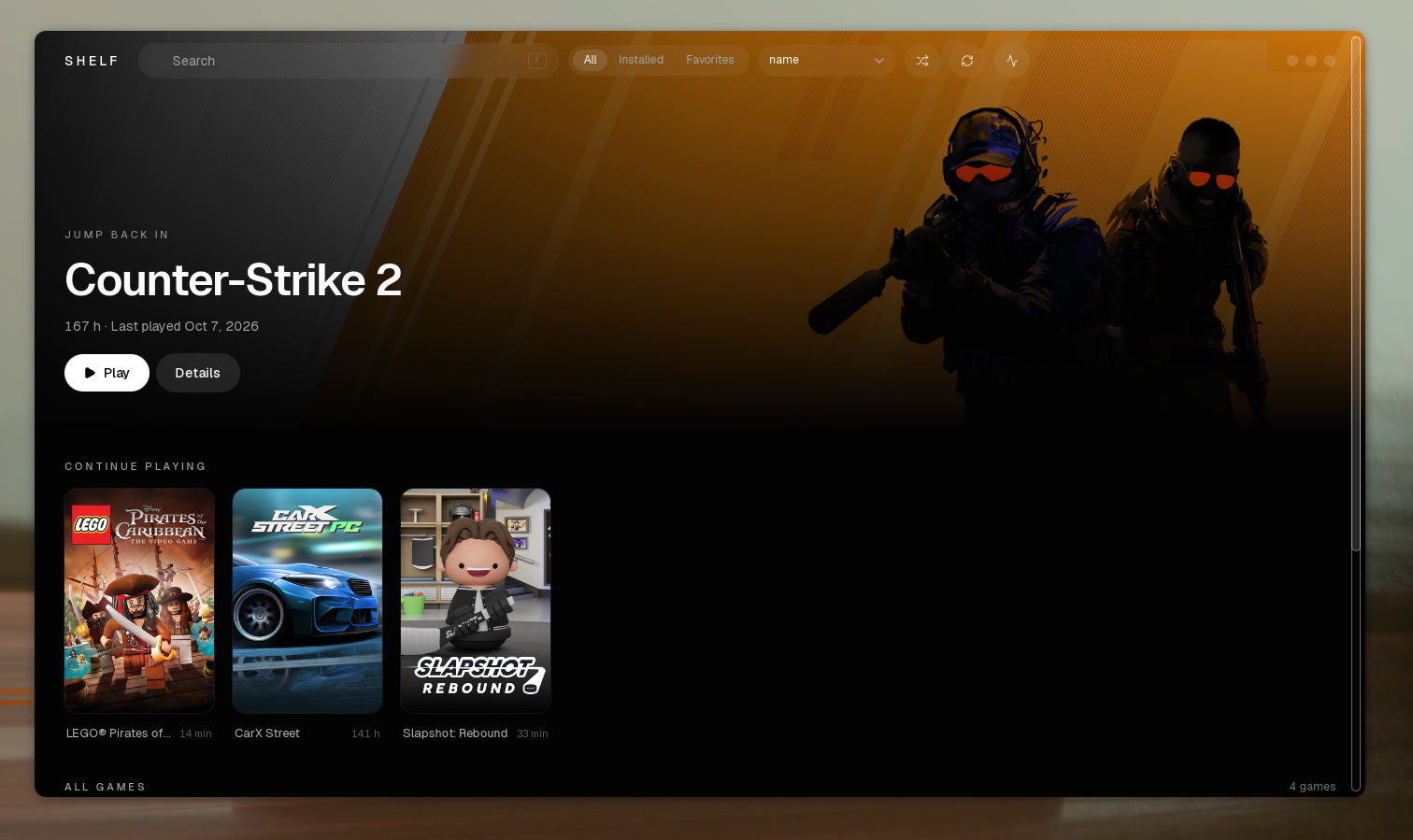Click the 'Counter-Strike 2' title
1413x840 pixels.
point(233,279)
